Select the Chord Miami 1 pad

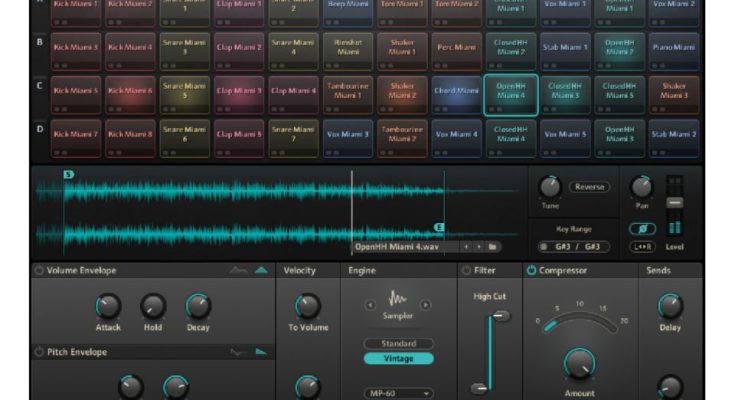pyautogui.click(x=456, y=90)
